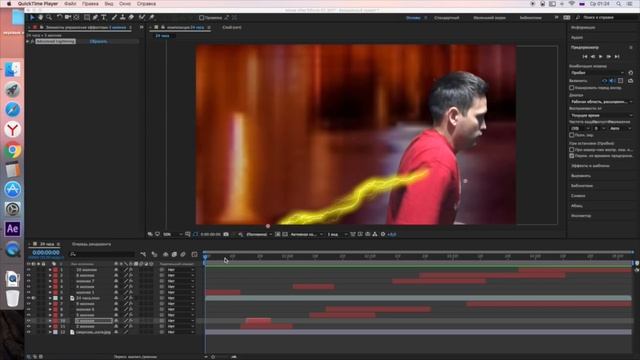Viewport: 640px width, 360px height.
Task: Hide layer 6 via its eye icon
Action: (x=29, y=298)
